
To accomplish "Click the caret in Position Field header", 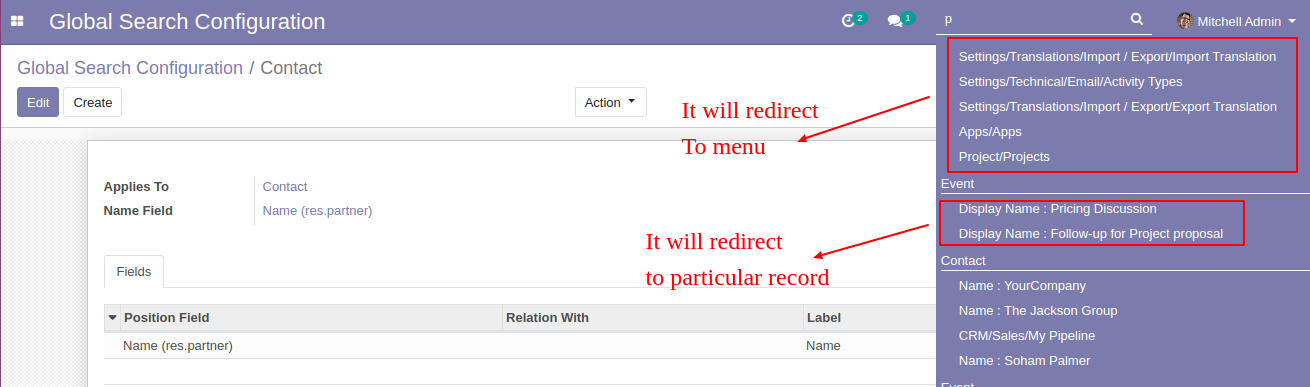I will coord(112,318).
